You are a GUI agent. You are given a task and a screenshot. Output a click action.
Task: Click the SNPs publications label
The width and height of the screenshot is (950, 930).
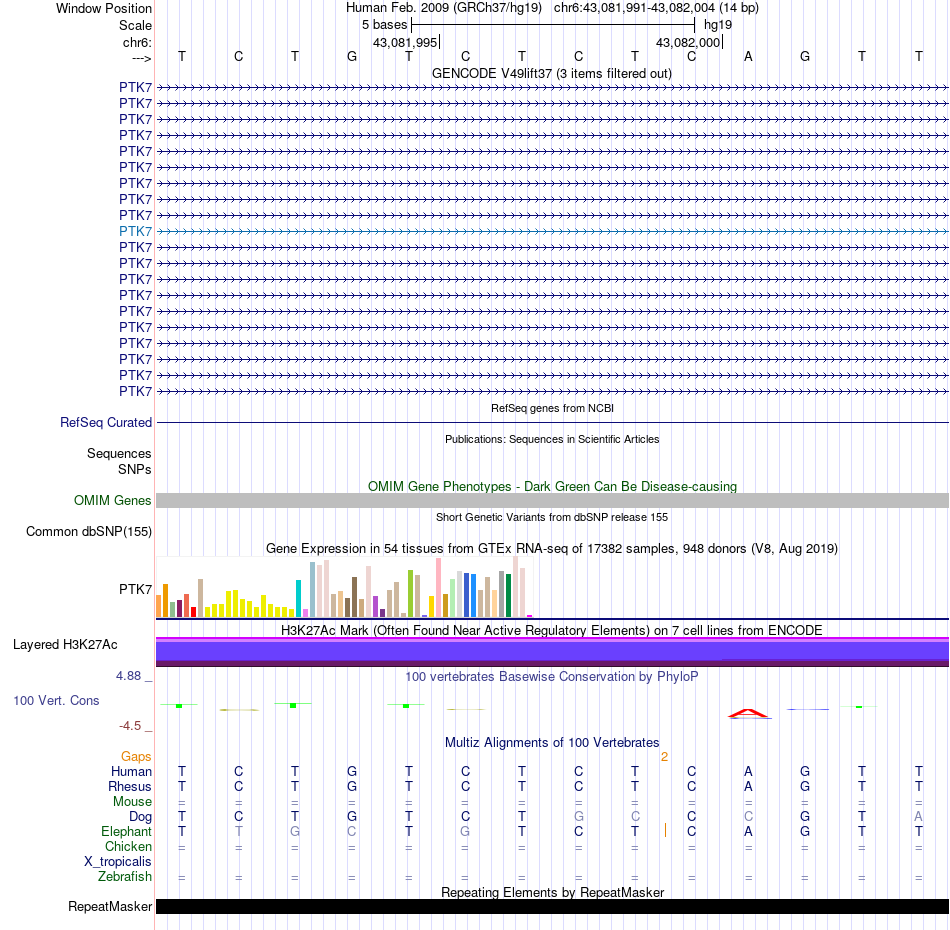tap(135, 469)
